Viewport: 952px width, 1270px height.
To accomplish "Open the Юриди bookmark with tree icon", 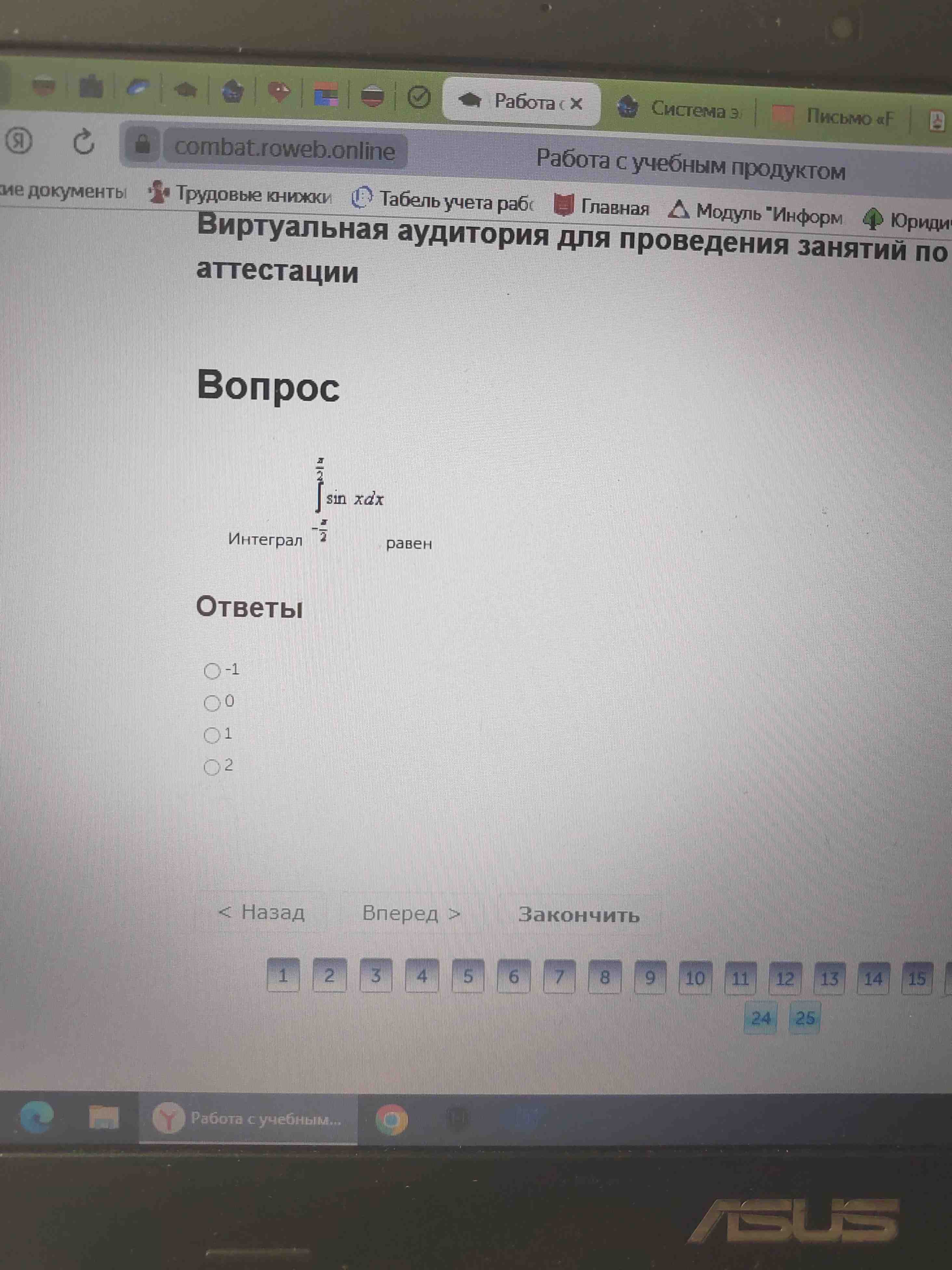I will pyautogui.click(x=907, y=219).
